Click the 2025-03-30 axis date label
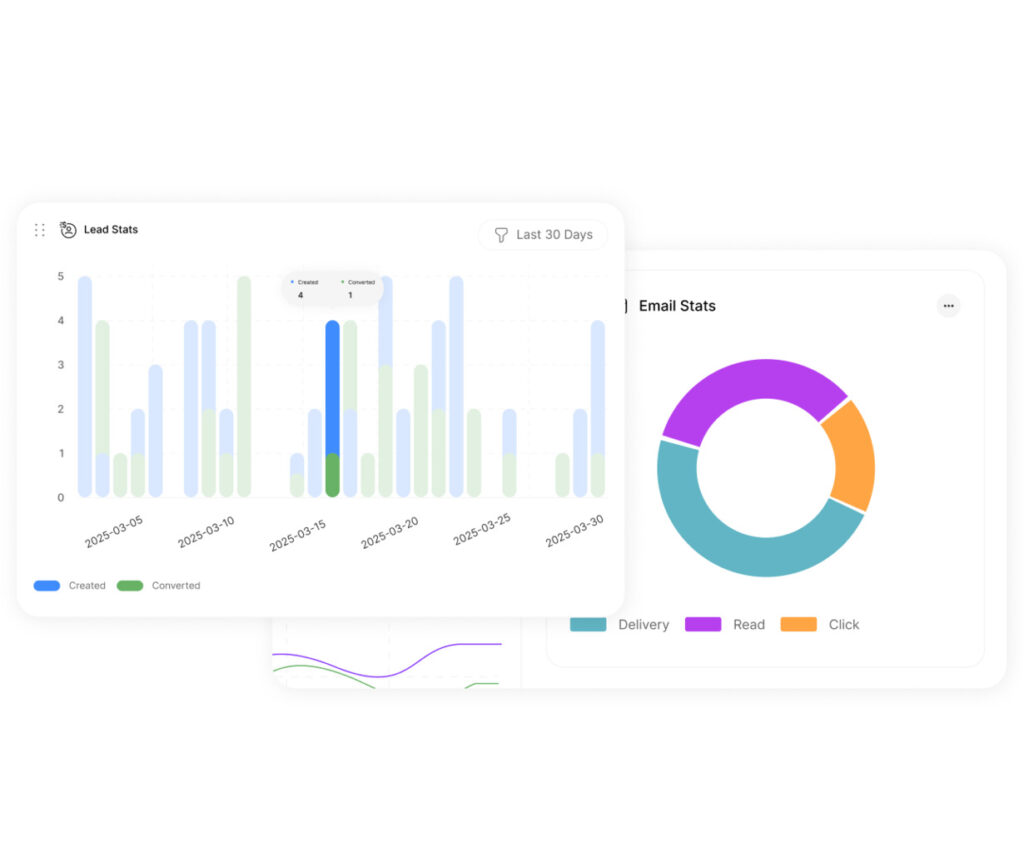Viewport: 1024px width, 853px height. 574,531
